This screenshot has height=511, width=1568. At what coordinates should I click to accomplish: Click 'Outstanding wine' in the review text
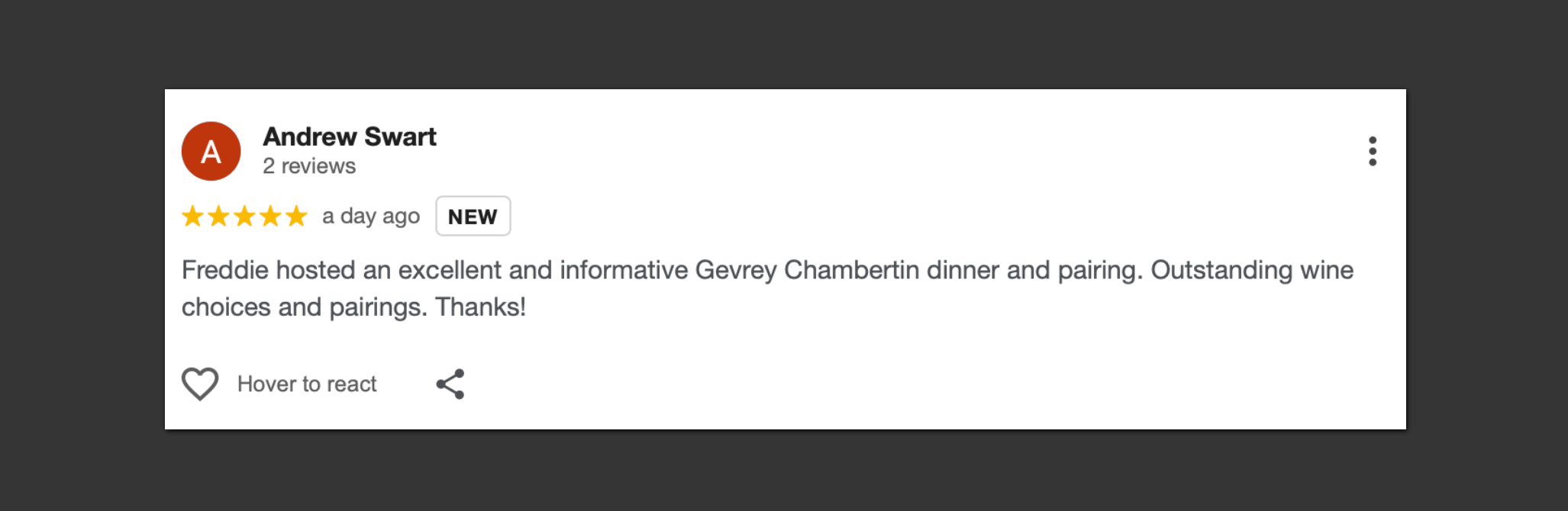(x=1252, y=270)
